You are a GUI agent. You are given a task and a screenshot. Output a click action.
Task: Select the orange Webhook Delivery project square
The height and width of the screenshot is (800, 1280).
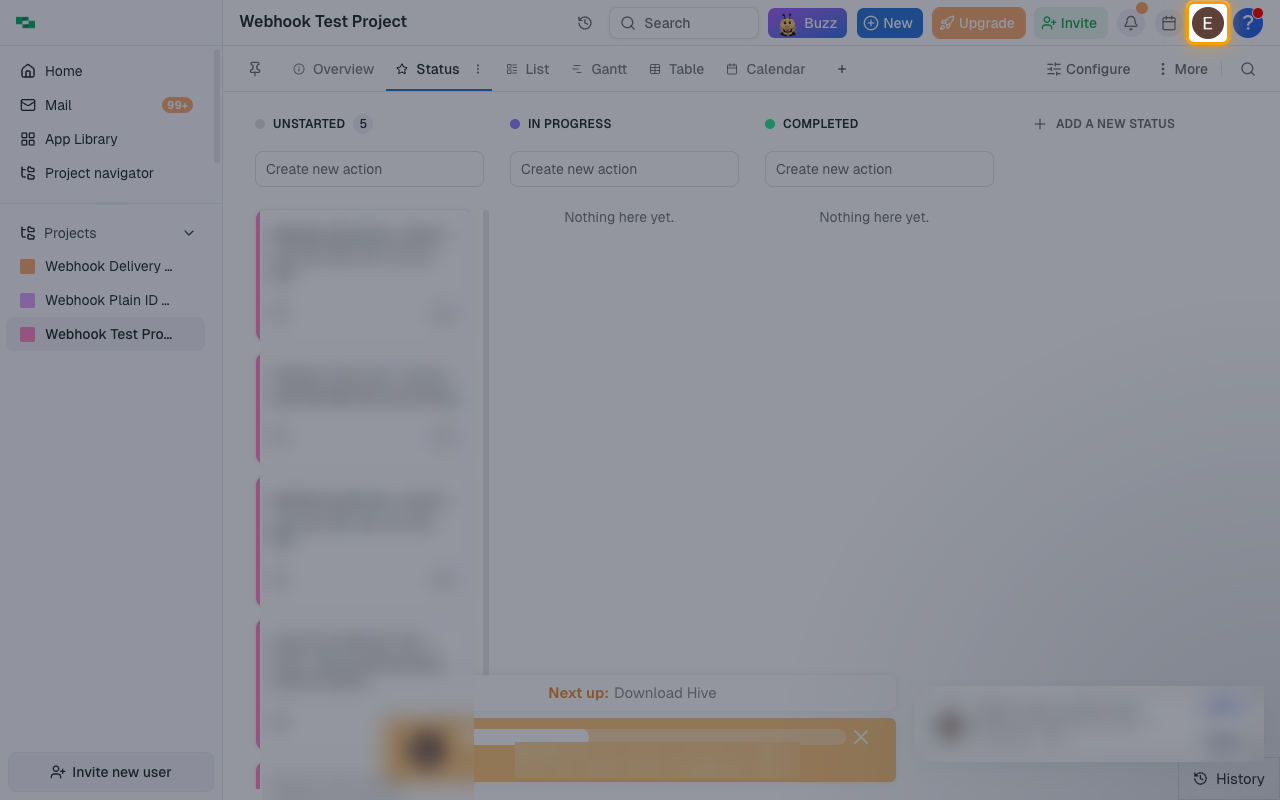coord(28,266)
